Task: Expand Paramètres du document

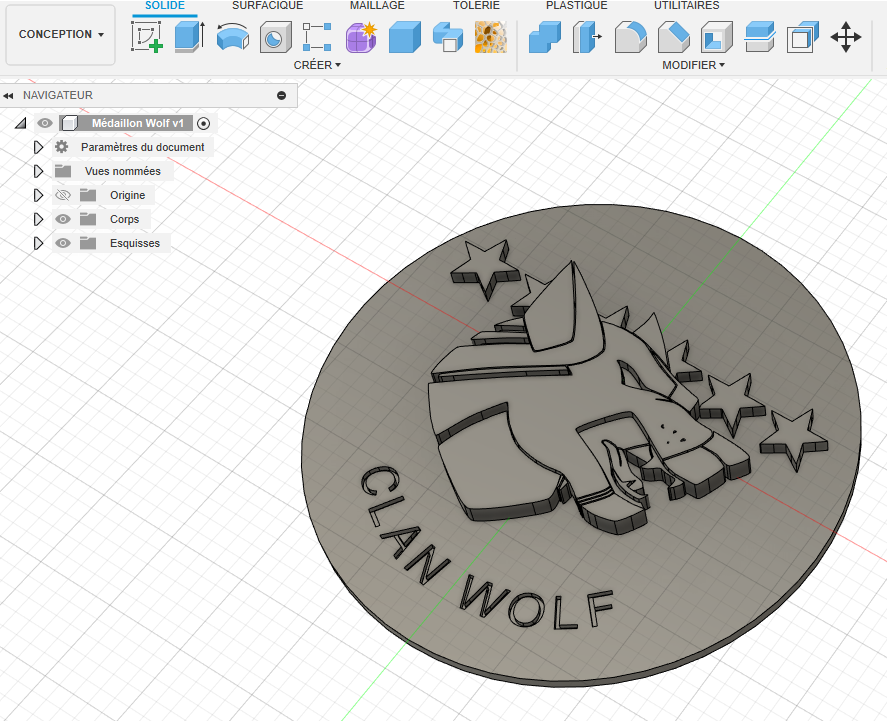Action: [x=38, y=147]
